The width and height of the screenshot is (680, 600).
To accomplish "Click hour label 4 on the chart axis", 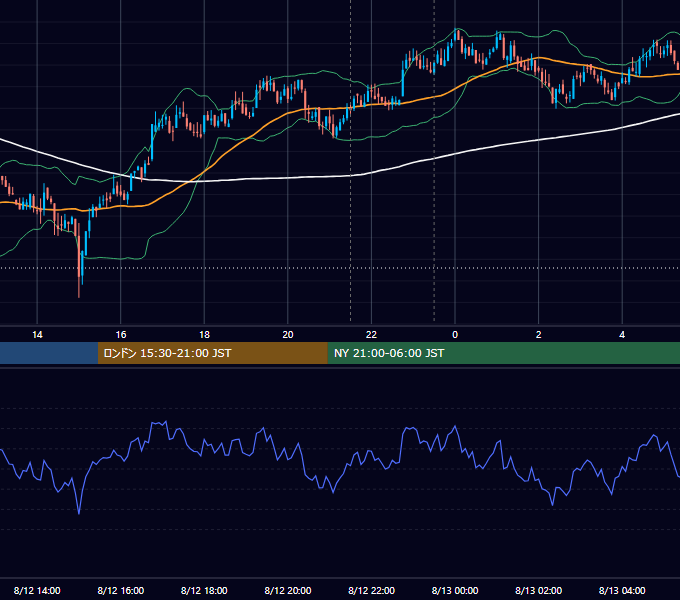I will (x=622, y=335).
